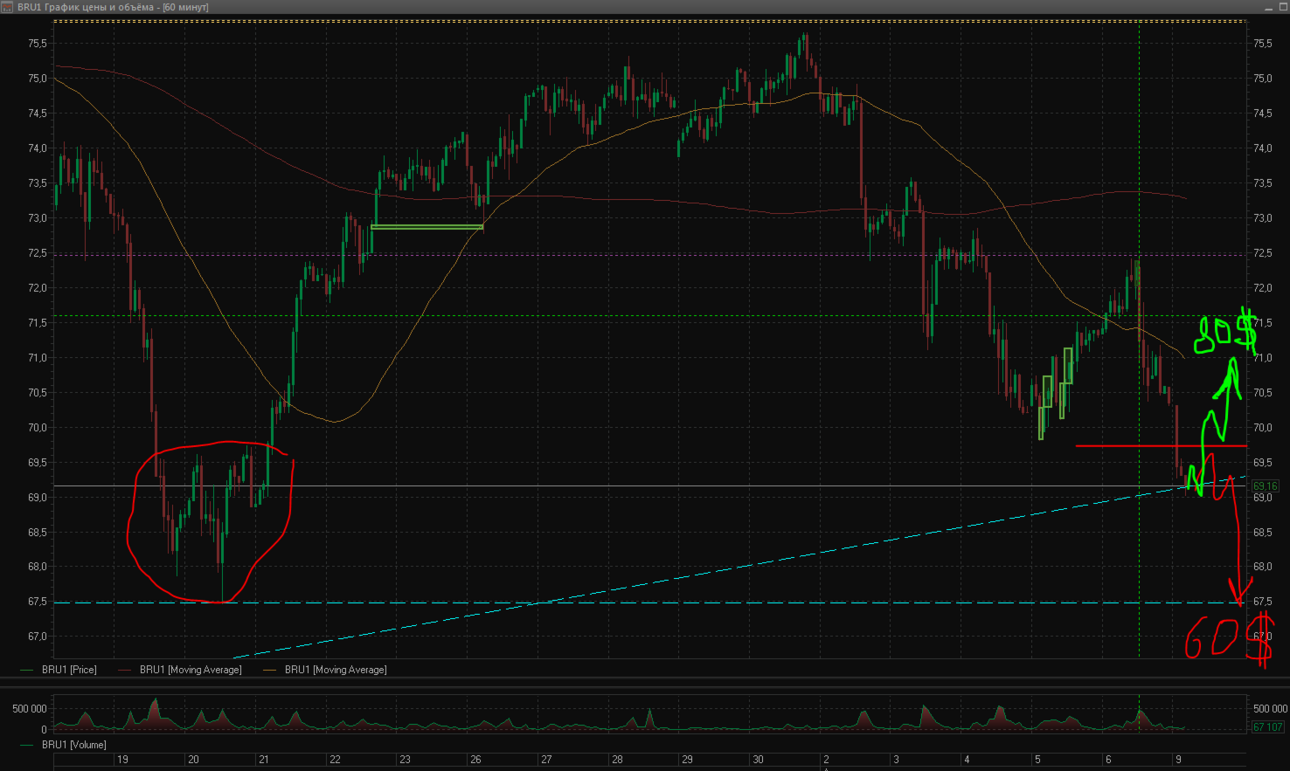1290x771 pixels.
Task: Click the current price label 69.16
Action: pyautogui.click(x=1265, y=486)
